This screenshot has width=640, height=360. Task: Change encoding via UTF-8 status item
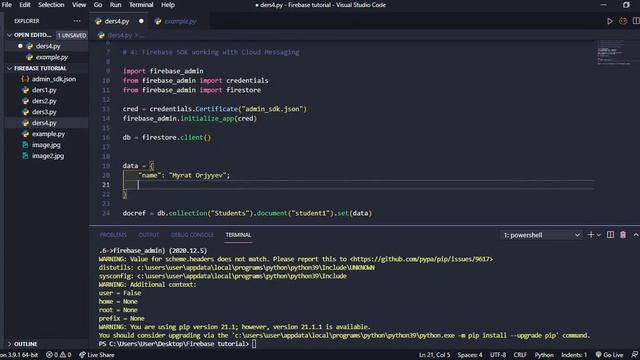tap(498, 355)
